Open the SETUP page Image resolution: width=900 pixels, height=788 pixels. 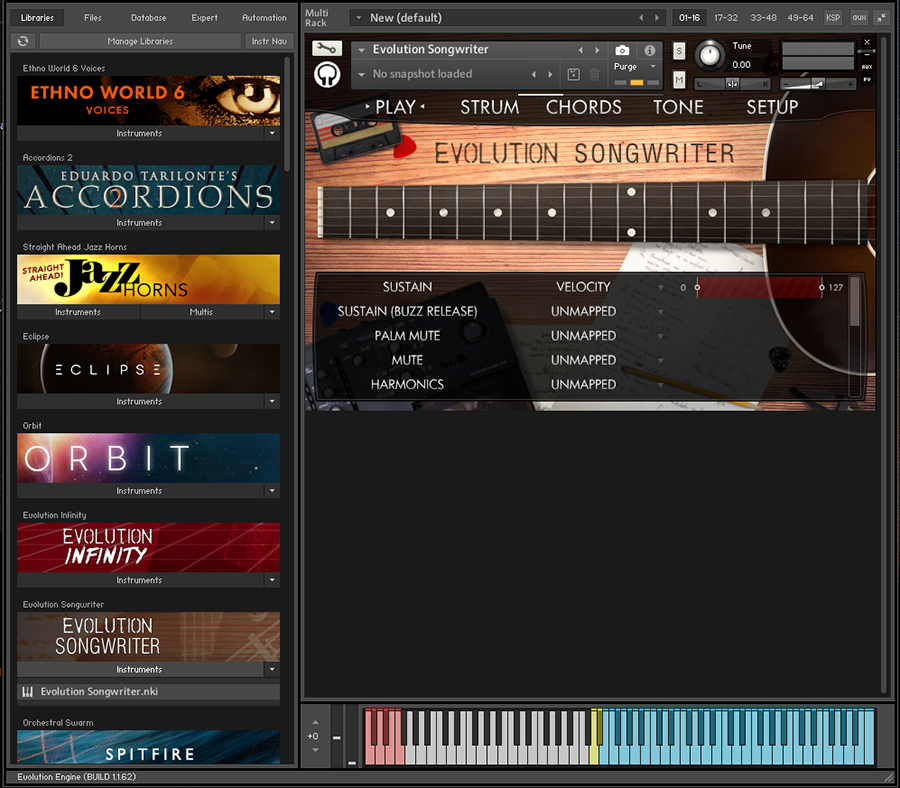[x=772, y=107]
